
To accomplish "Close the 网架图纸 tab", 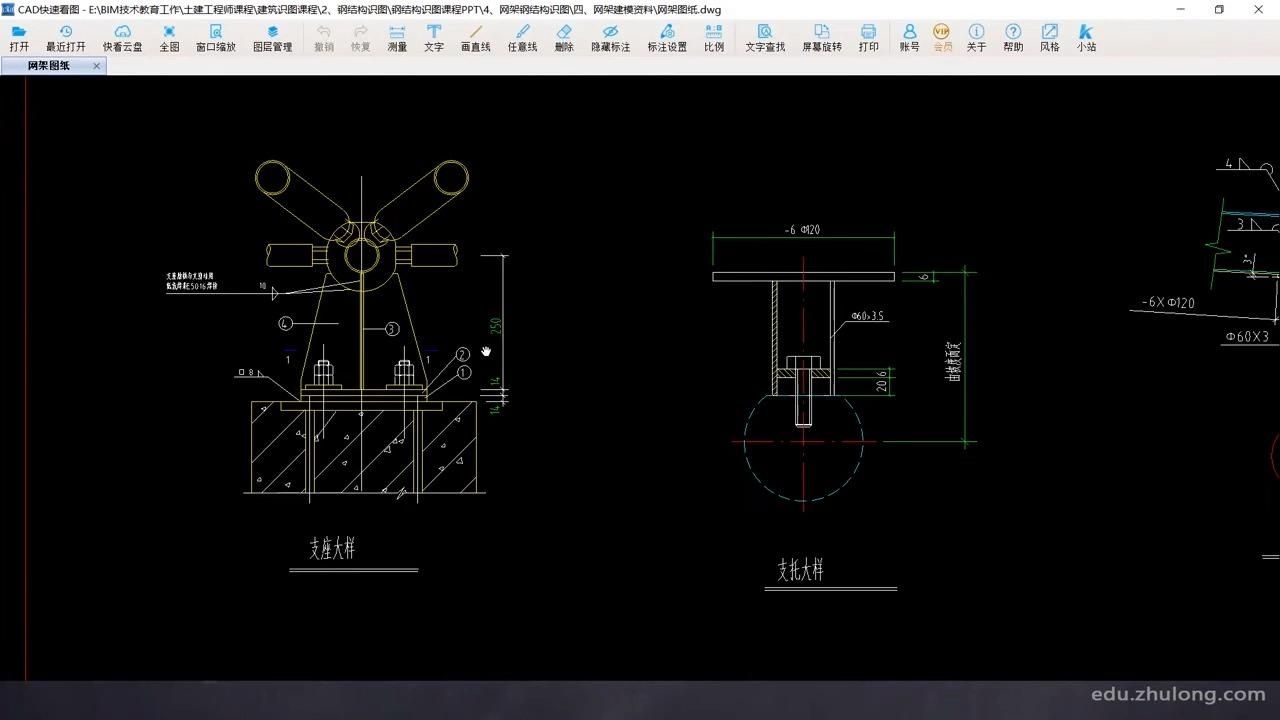I will (97, 66).
